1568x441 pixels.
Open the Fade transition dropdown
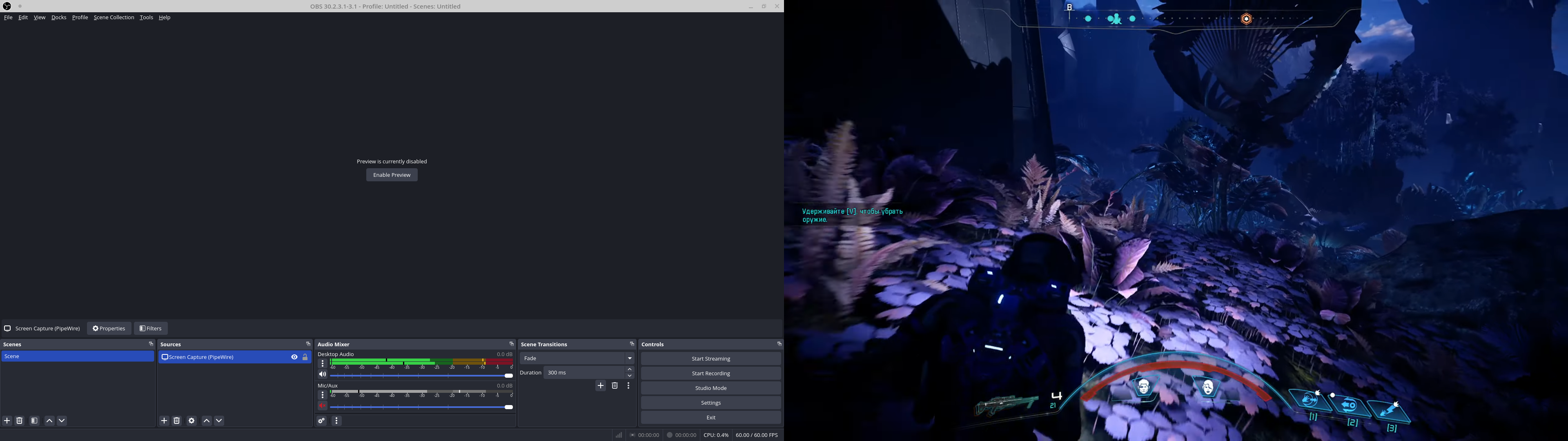[577, 358]
